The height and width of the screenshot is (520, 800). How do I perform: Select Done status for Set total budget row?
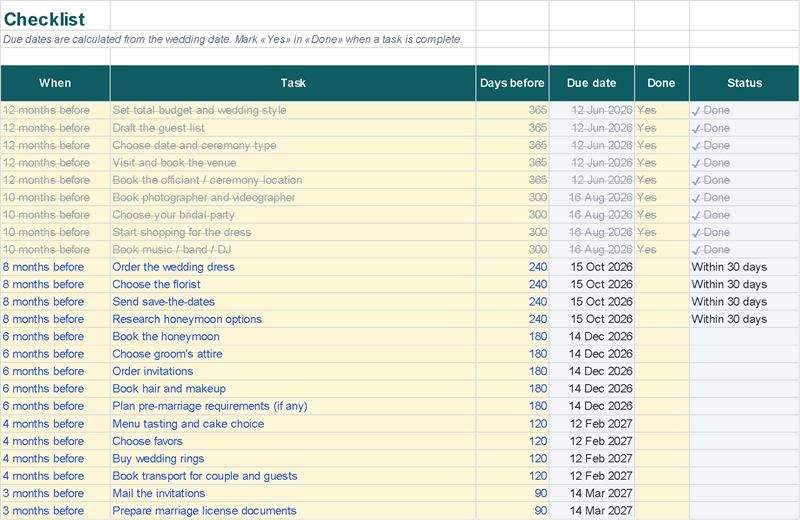coord(744,110)
